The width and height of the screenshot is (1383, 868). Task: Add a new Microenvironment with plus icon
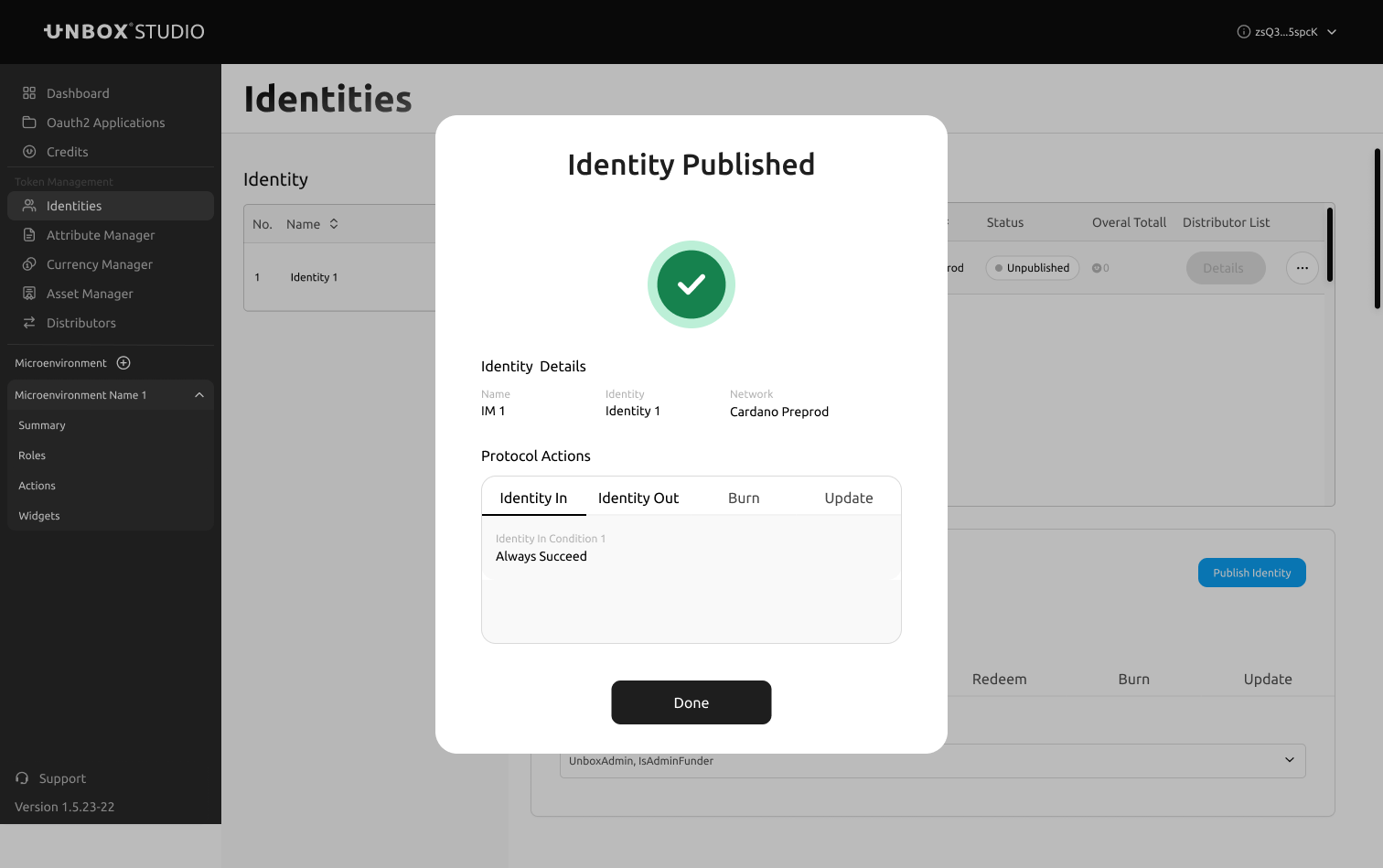(123, 363)
